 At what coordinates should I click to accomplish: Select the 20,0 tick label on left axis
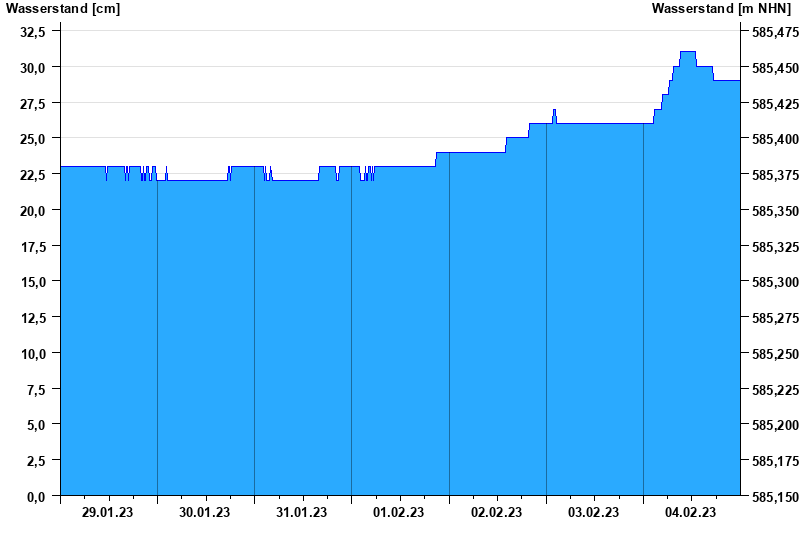pyautogui.click(x=33, y=211)
